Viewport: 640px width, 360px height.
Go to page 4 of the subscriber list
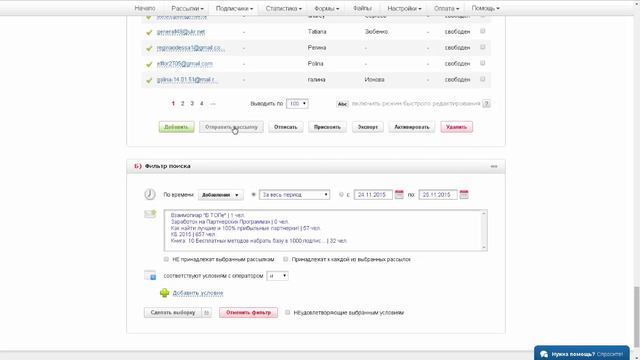tap(202, 104)
